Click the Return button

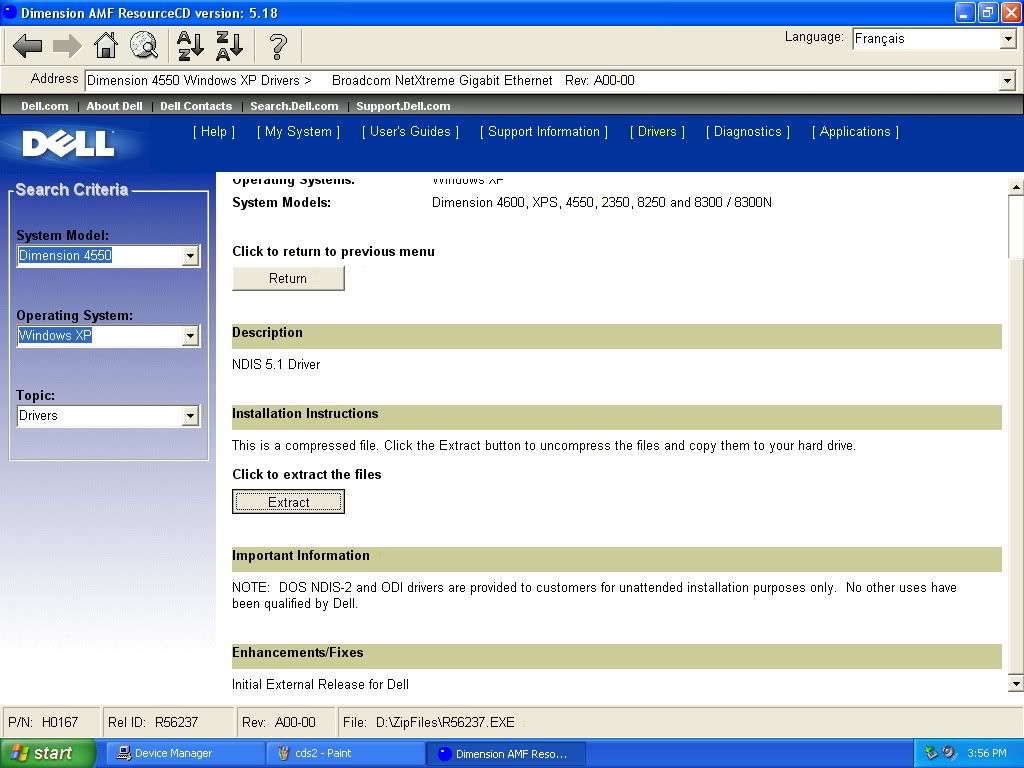[x=288, y=278]
